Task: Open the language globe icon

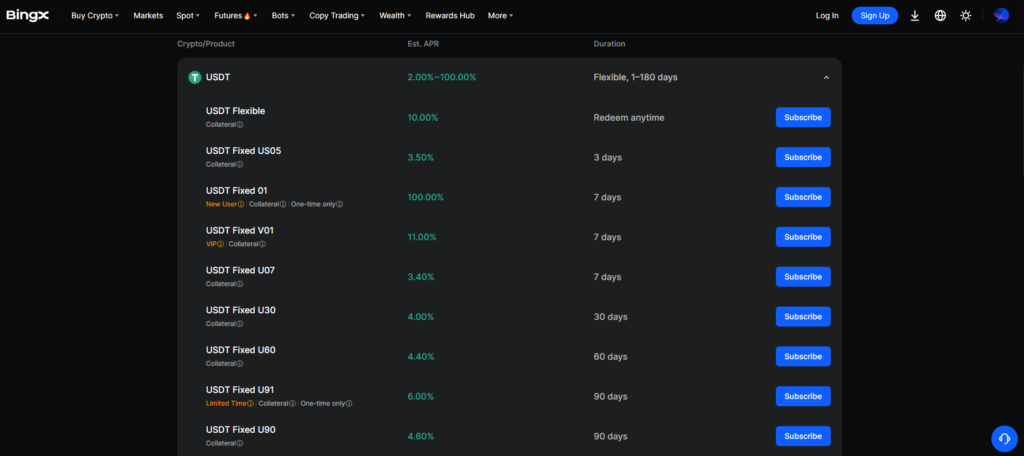Action: point(940,16)
